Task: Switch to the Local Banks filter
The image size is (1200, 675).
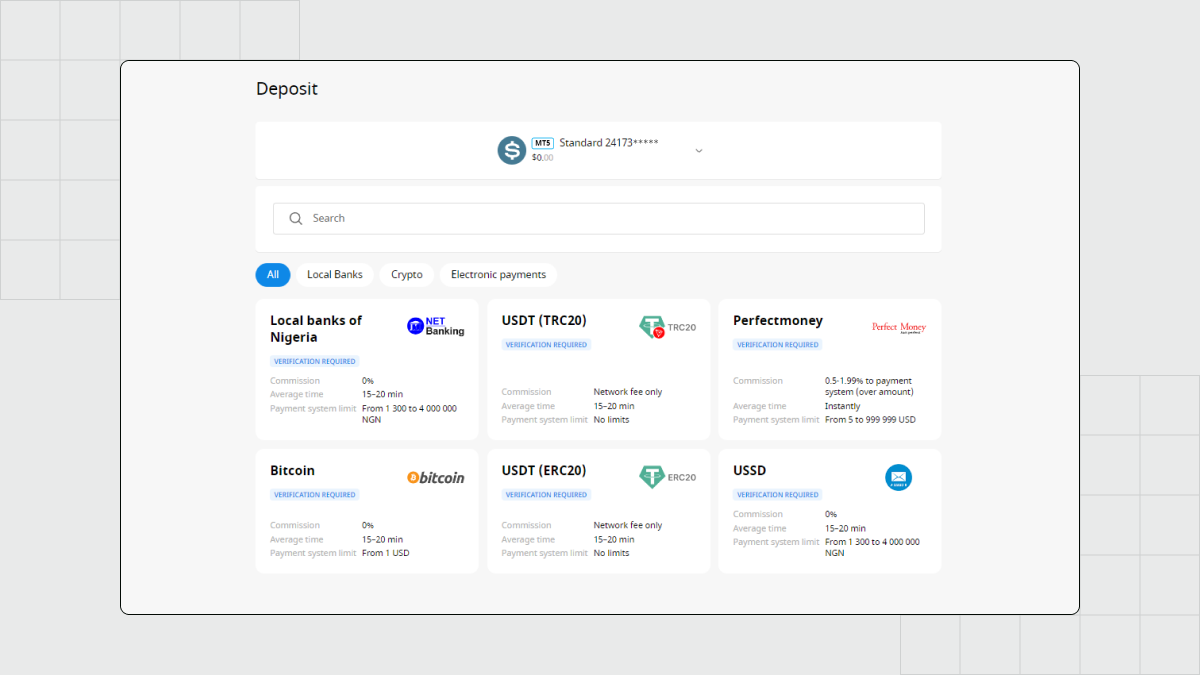Action: (335, 275)
